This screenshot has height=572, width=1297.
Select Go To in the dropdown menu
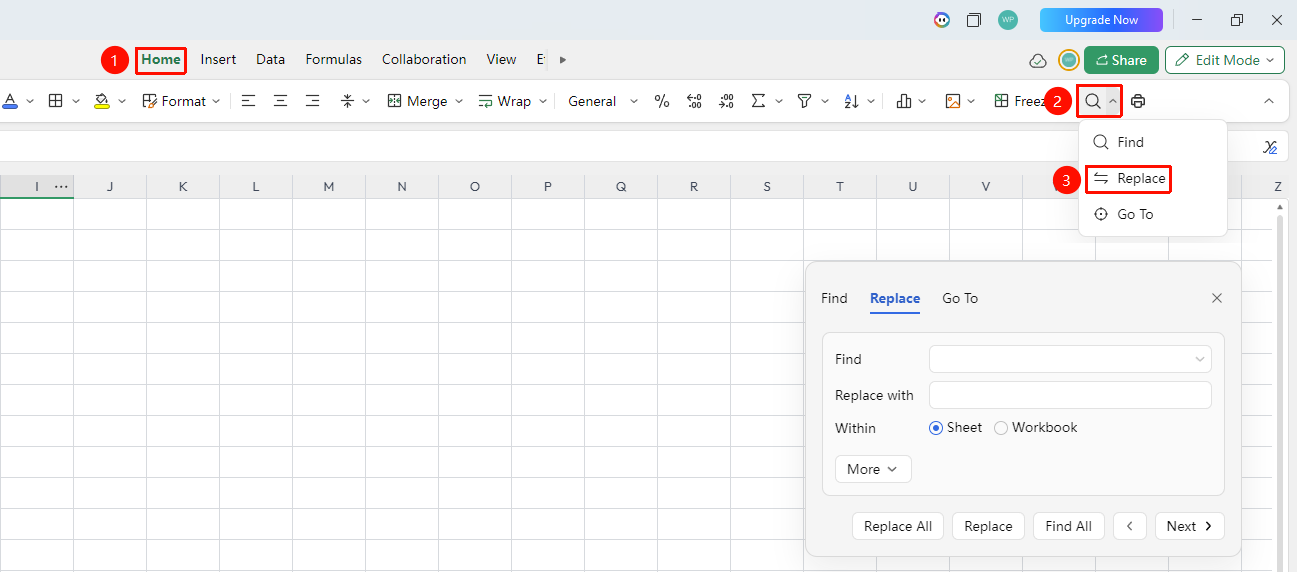pos(1152,214)
